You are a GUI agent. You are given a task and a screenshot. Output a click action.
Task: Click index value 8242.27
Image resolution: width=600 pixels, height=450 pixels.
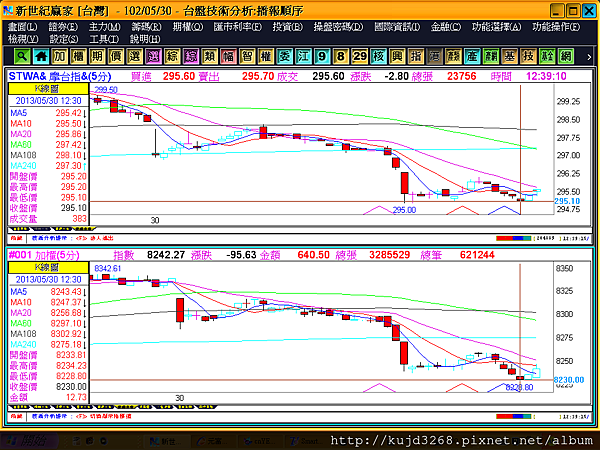click(166, 255)
